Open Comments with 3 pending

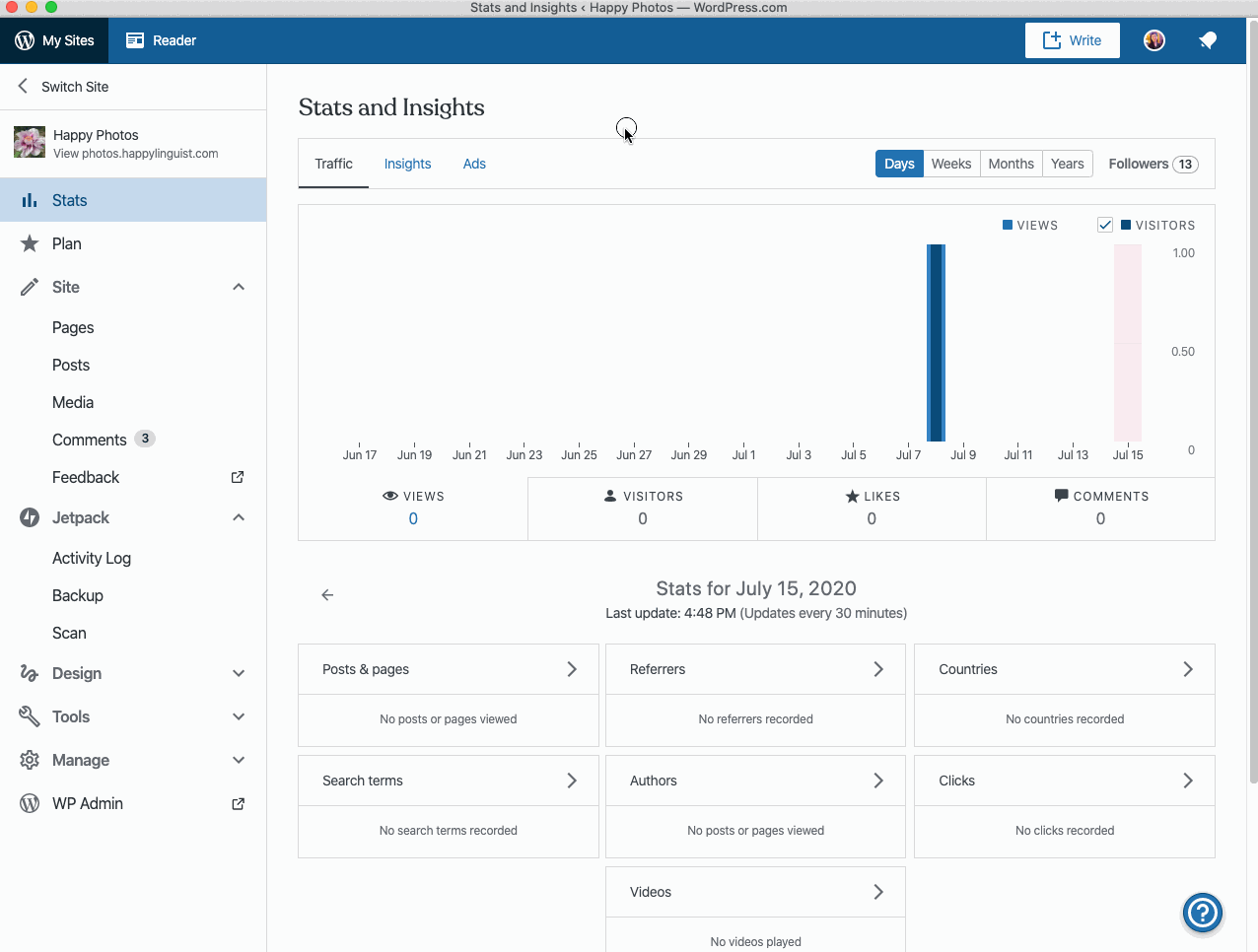[x=104, y=440]
